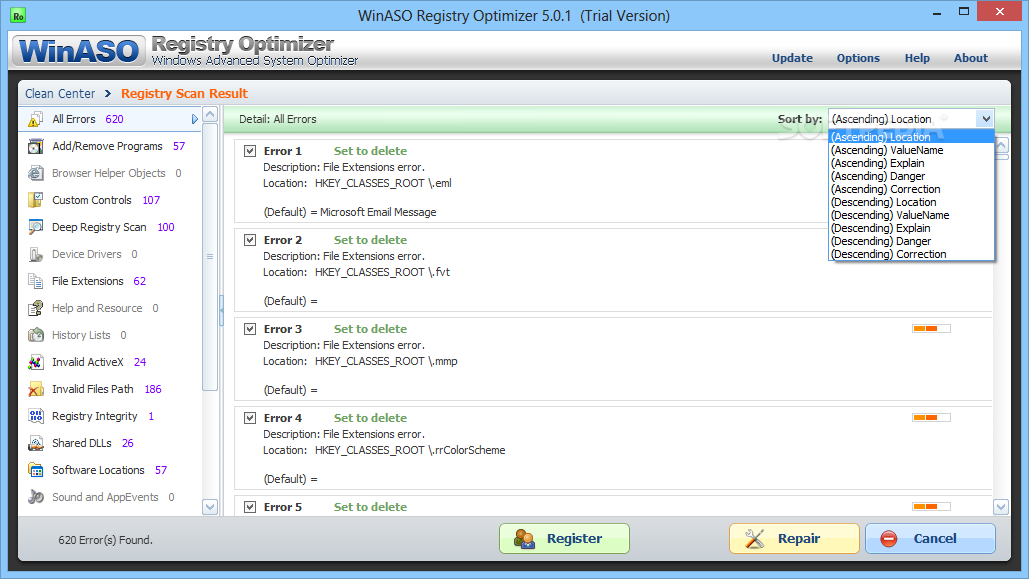Viewport: 1029px width, 579px height.
Task: Choose (Ascending) Explain sort option
Action: [912, 163]
